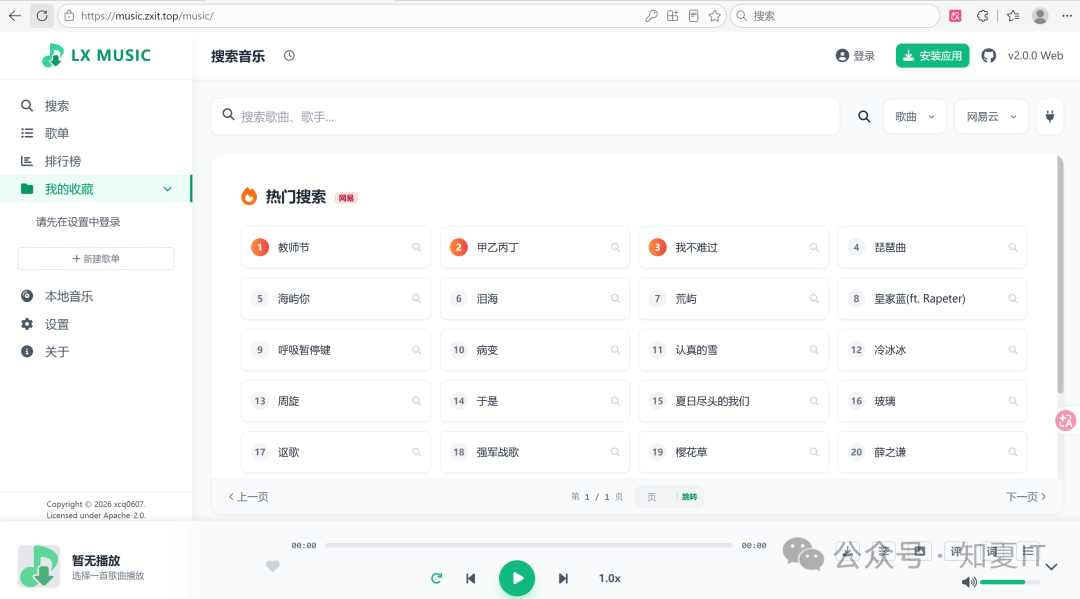Open the player download button
This screenshot has width=1080, height=599.
click(x=848, y=551)
